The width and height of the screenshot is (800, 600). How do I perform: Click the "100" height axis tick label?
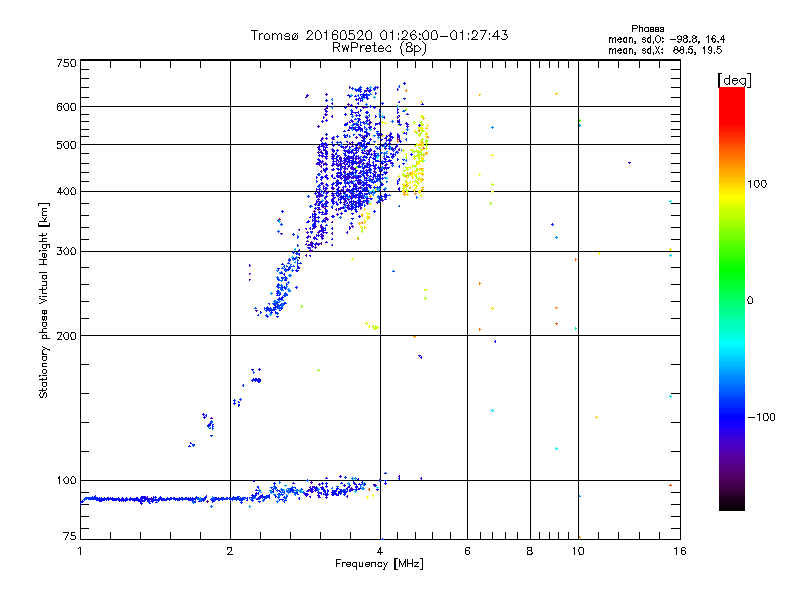(x=66, y=480)
